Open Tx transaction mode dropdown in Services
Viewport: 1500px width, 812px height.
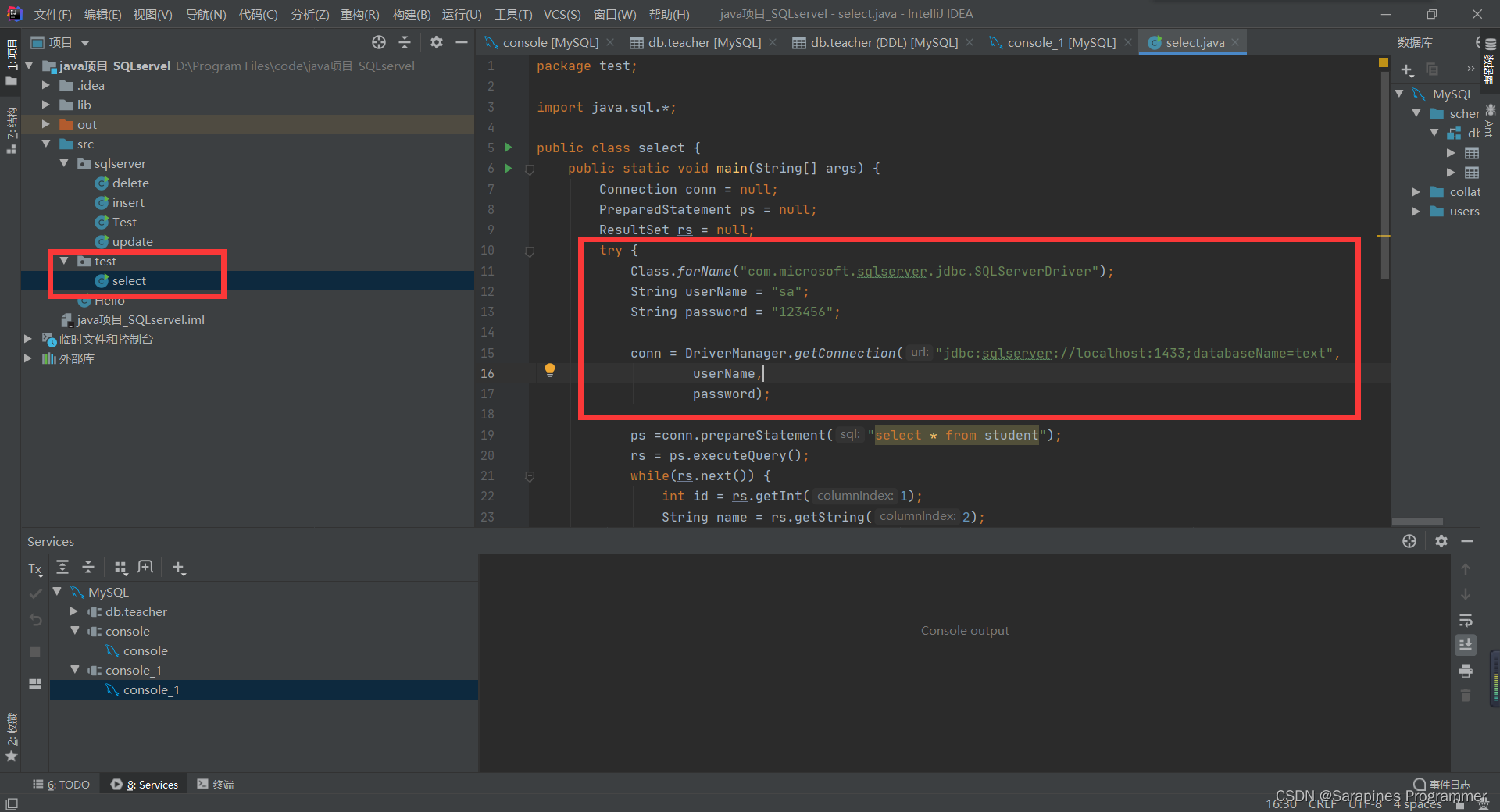[x=36, y=569]
